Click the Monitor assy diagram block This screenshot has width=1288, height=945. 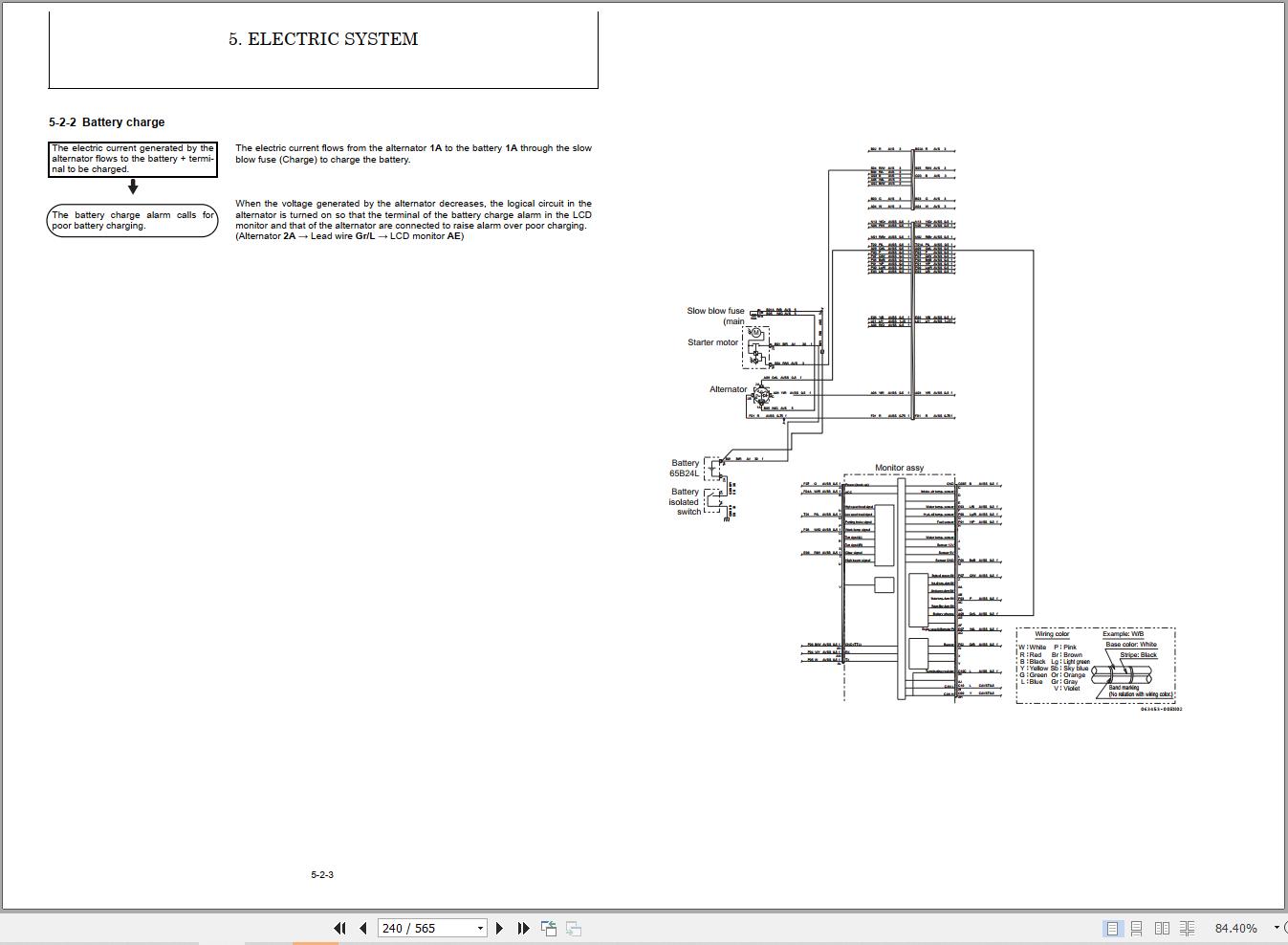899,585
